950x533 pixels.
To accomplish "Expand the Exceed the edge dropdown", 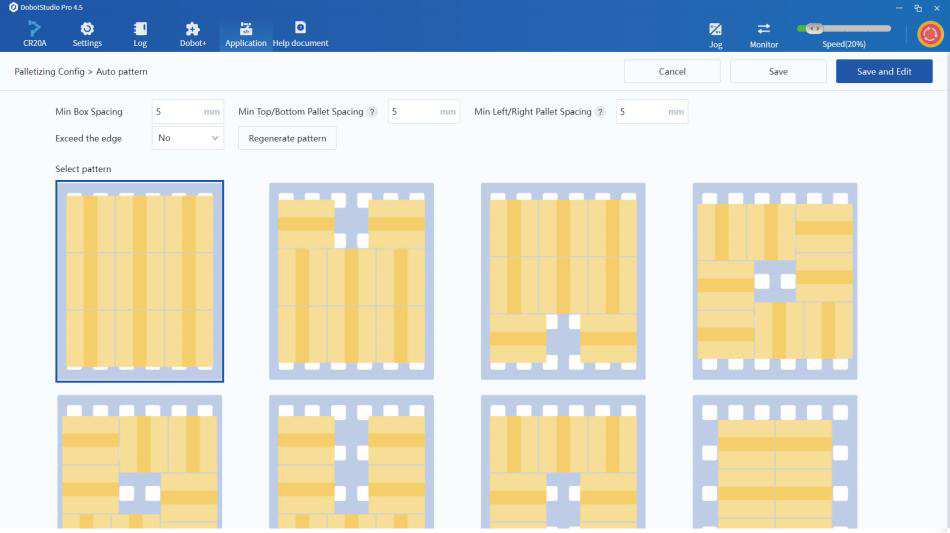I will point(189,138).
